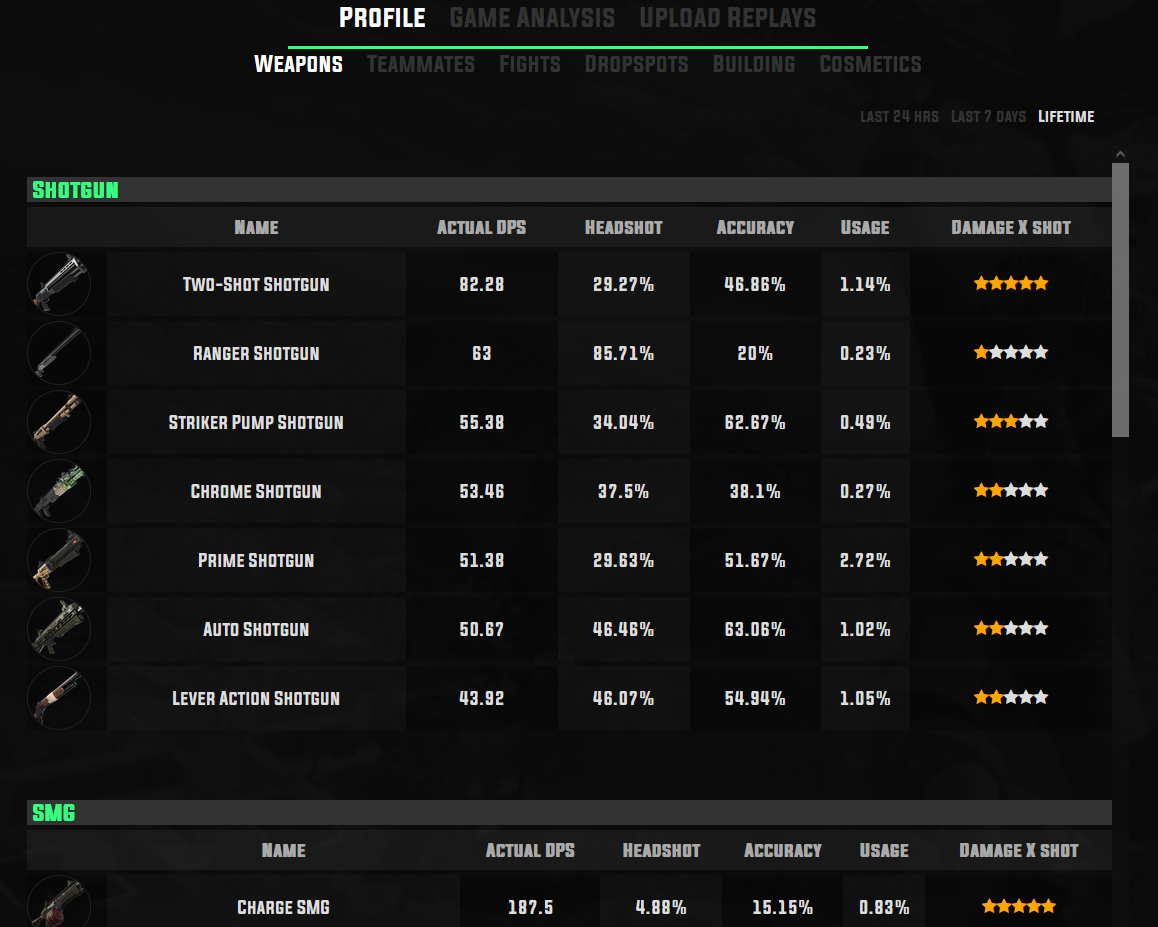Click SMG Actual DPS column header
Image resolution: width=1158 pixels, height=927 pixels.
(x=530, y=850)
